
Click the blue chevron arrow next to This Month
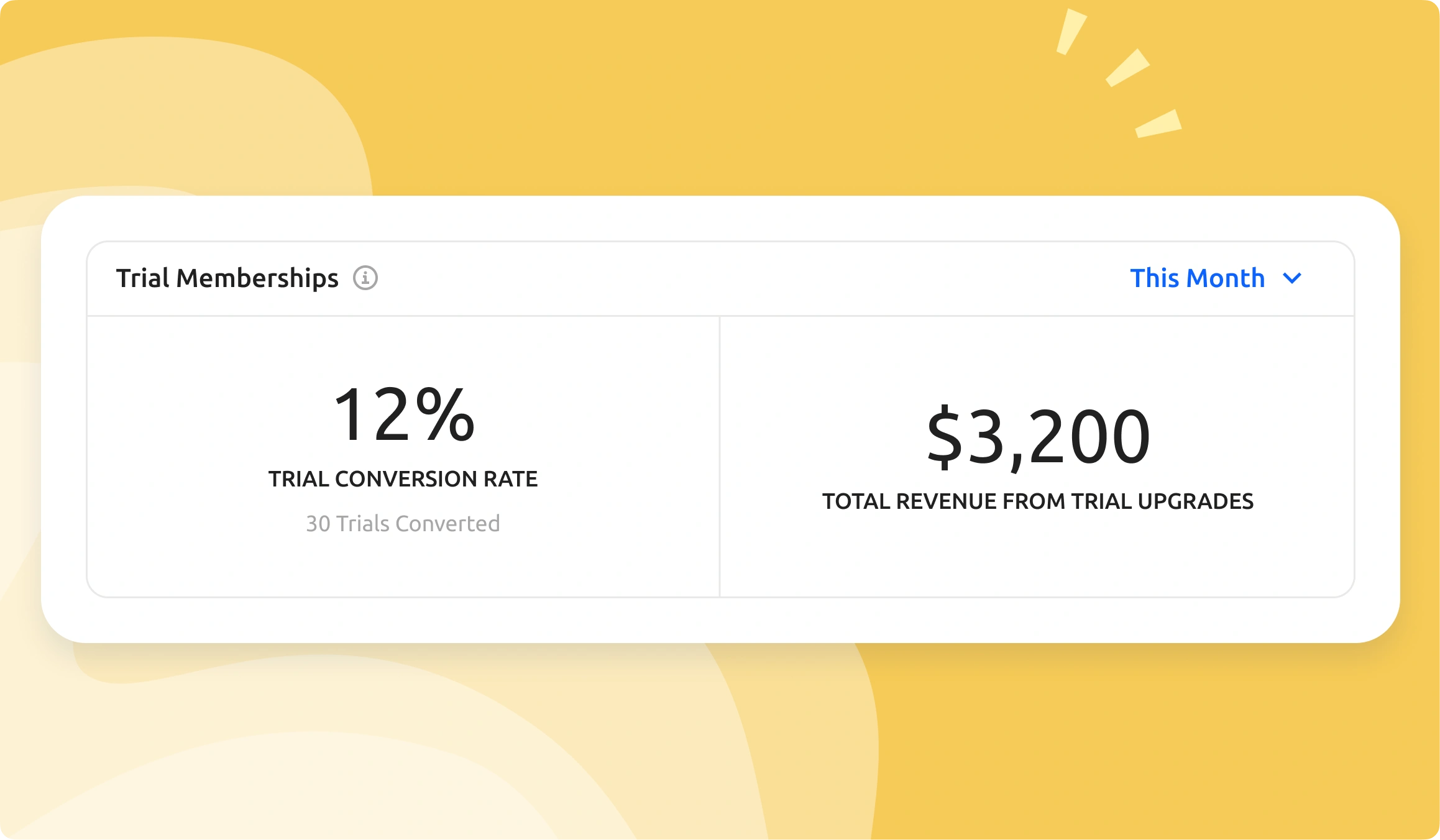(1292, 278)
